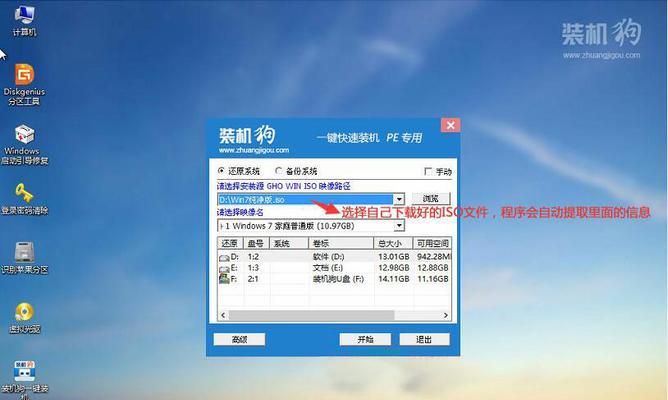Open the 计算机 desktop icon
This screenshot has width=668, height=400.
coord(24,20)
